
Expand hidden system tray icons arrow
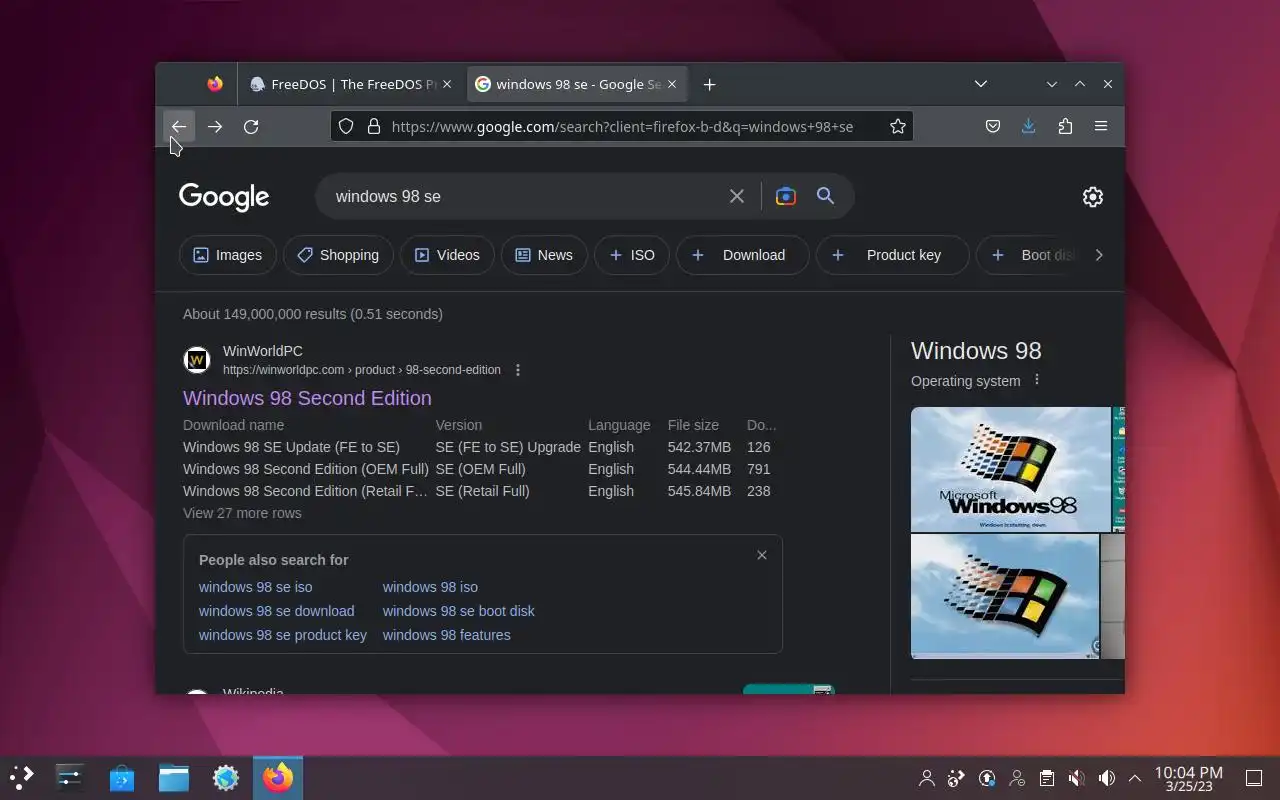click(x=1135, y=778)
